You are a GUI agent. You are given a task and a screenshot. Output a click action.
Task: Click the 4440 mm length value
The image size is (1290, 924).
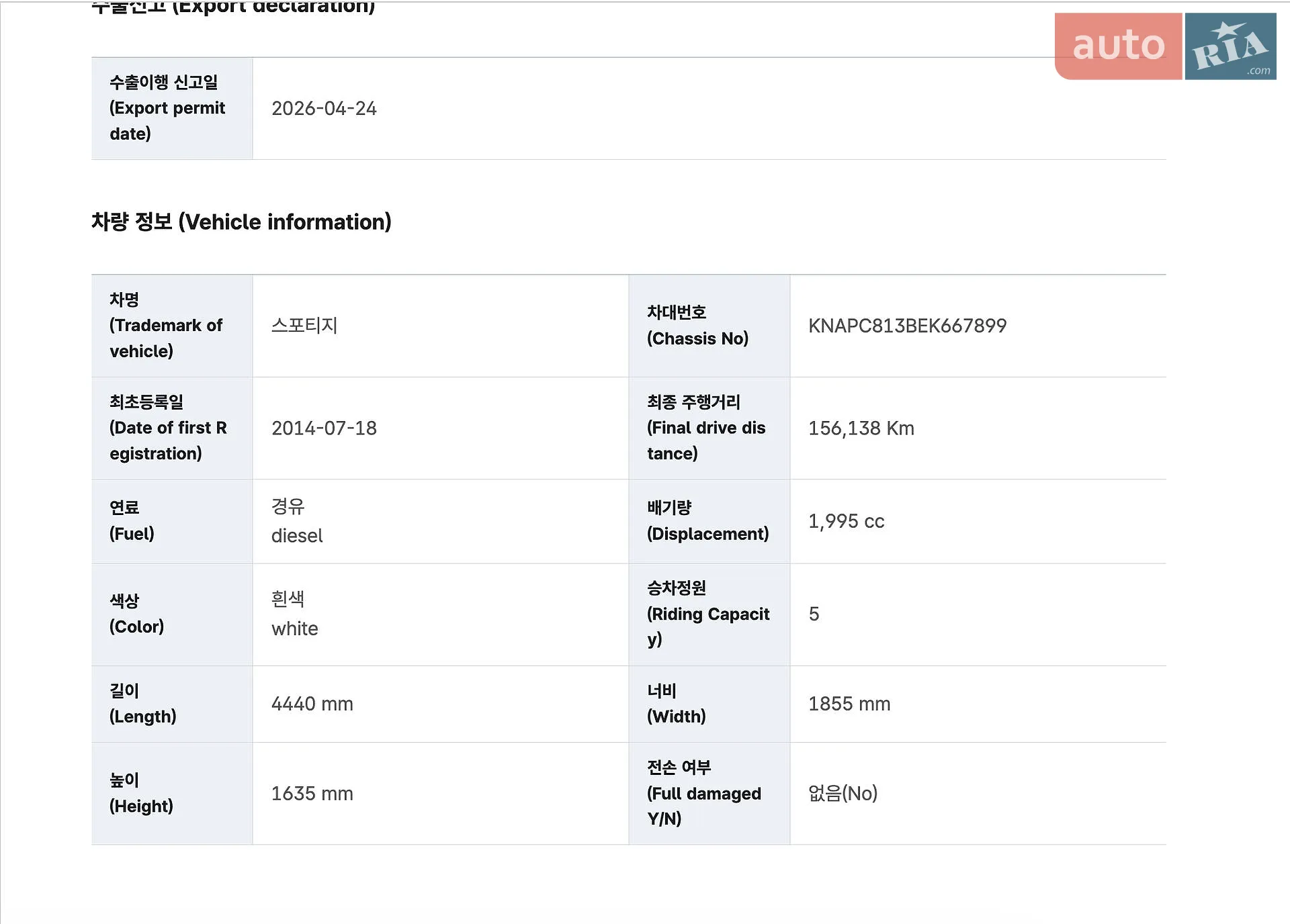312,704
